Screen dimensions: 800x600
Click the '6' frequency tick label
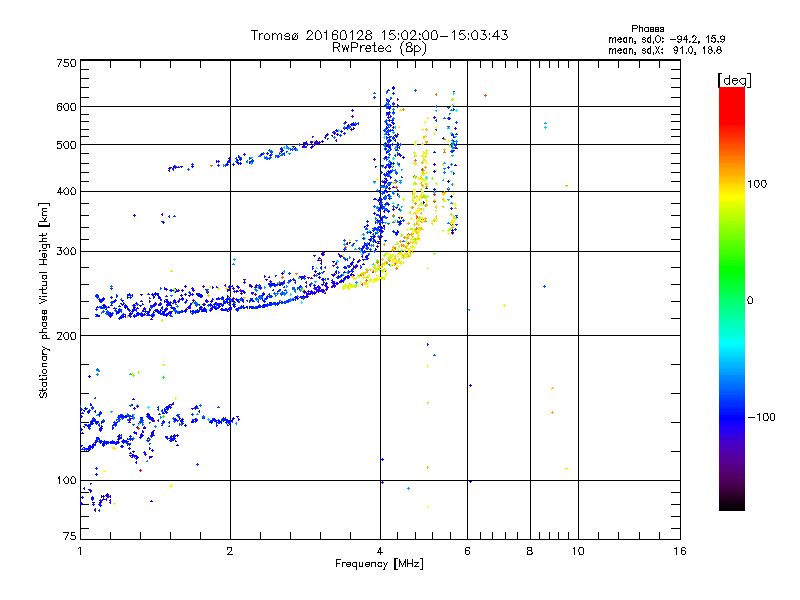pyautogui.click(x=467, y=551)
